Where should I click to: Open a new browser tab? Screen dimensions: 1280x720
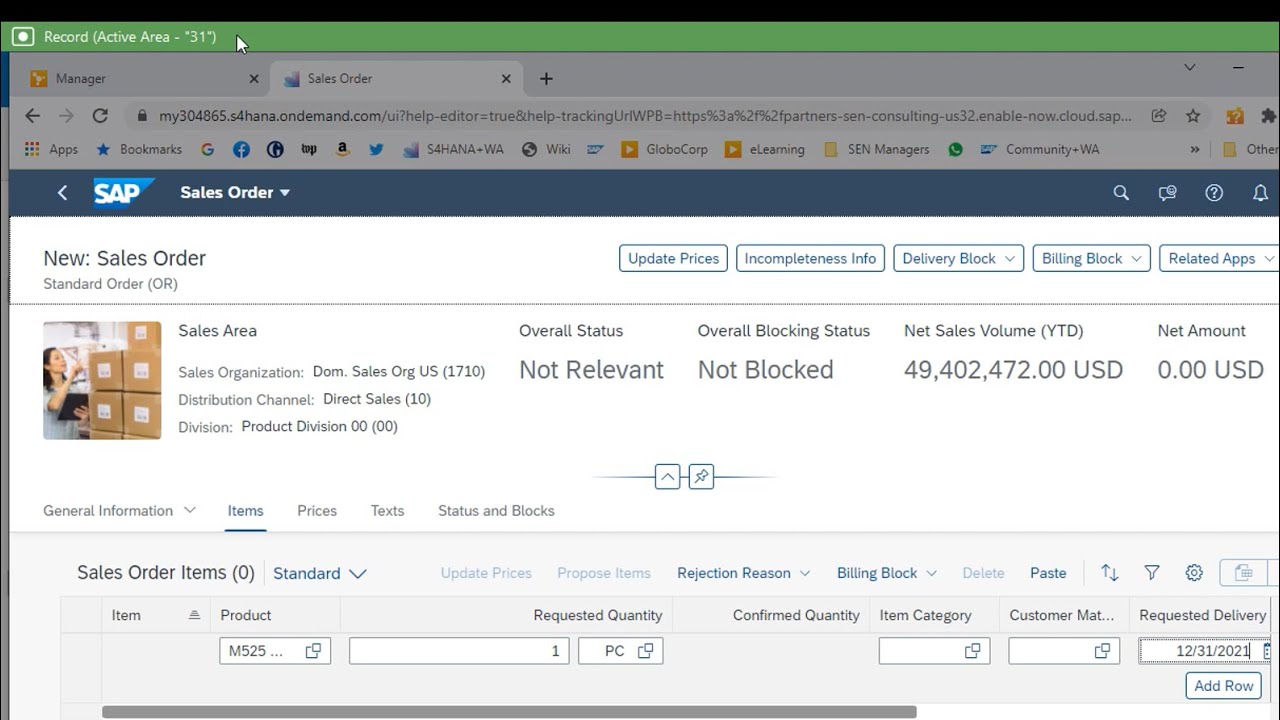pos(546,78)
